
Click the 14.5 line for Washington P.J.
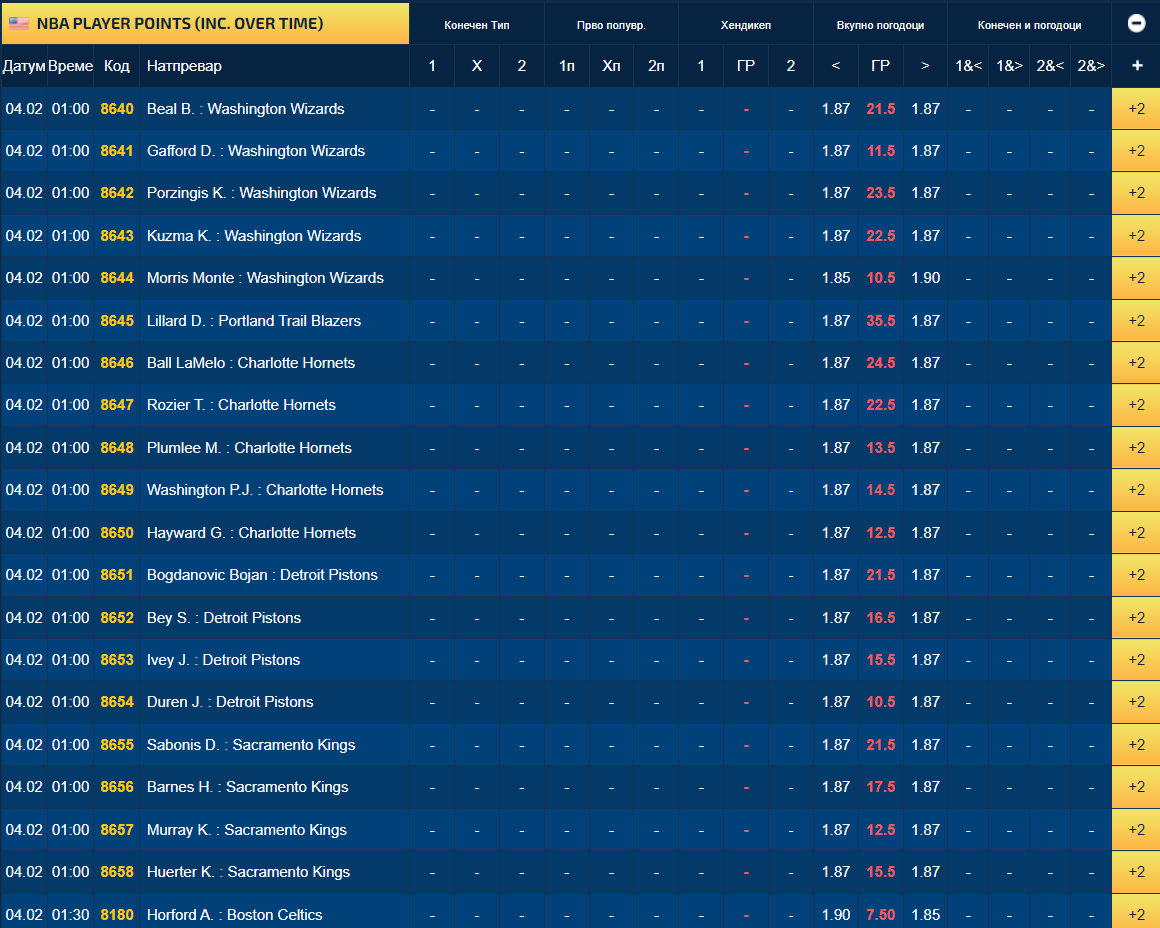pyautogui.click(x=880, y=491)
